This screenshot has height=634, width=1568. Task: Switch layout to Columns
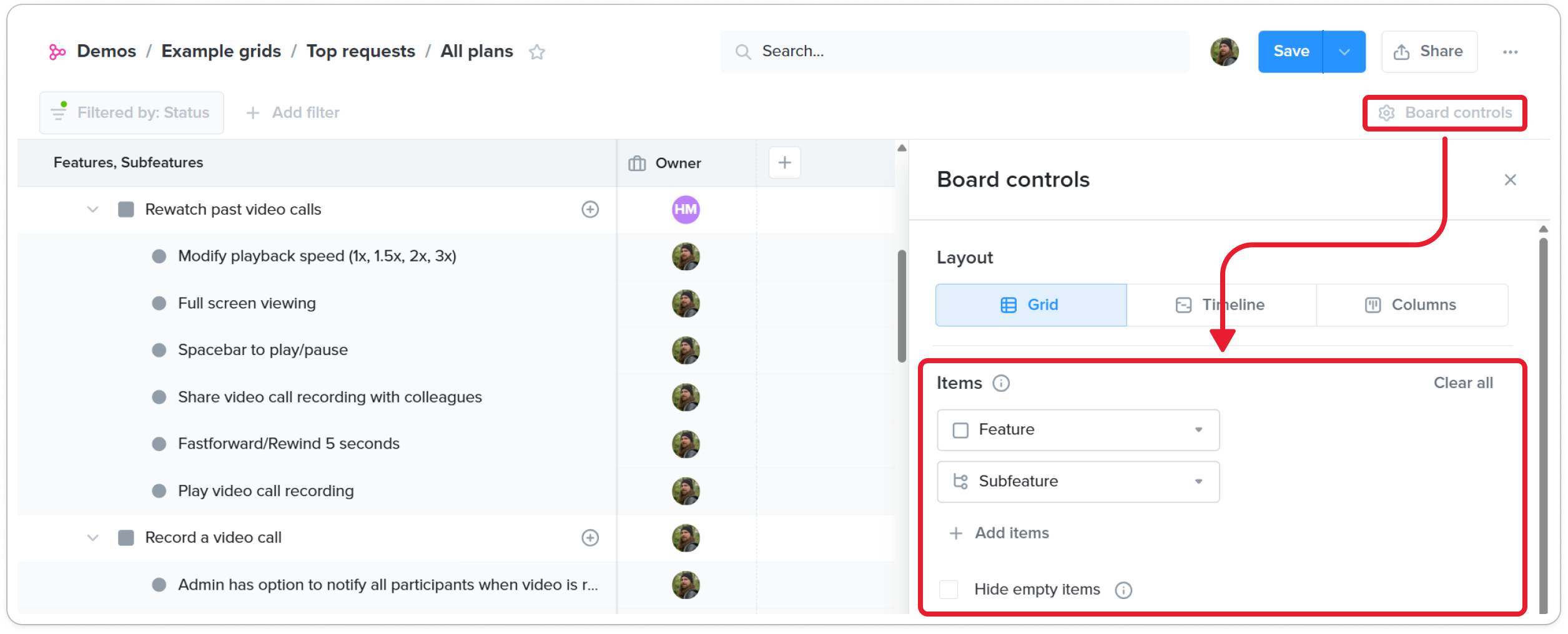pos(1411,305)
